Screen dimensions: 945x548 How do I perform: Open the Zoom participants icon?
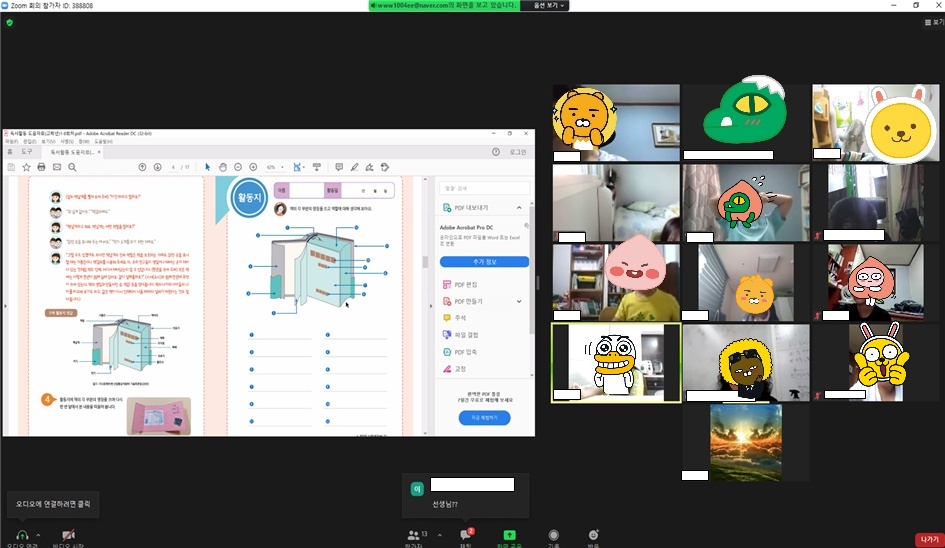tap(414, 535)
